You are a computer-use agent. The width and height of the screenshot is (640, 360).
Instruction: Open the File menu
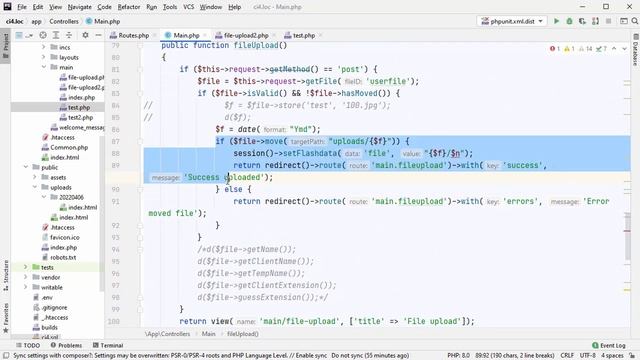(22, 7)
